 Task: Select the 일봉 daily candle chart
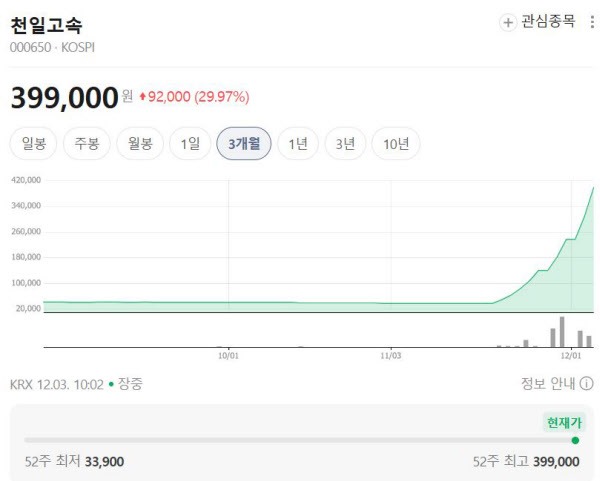tap(34, 143)
